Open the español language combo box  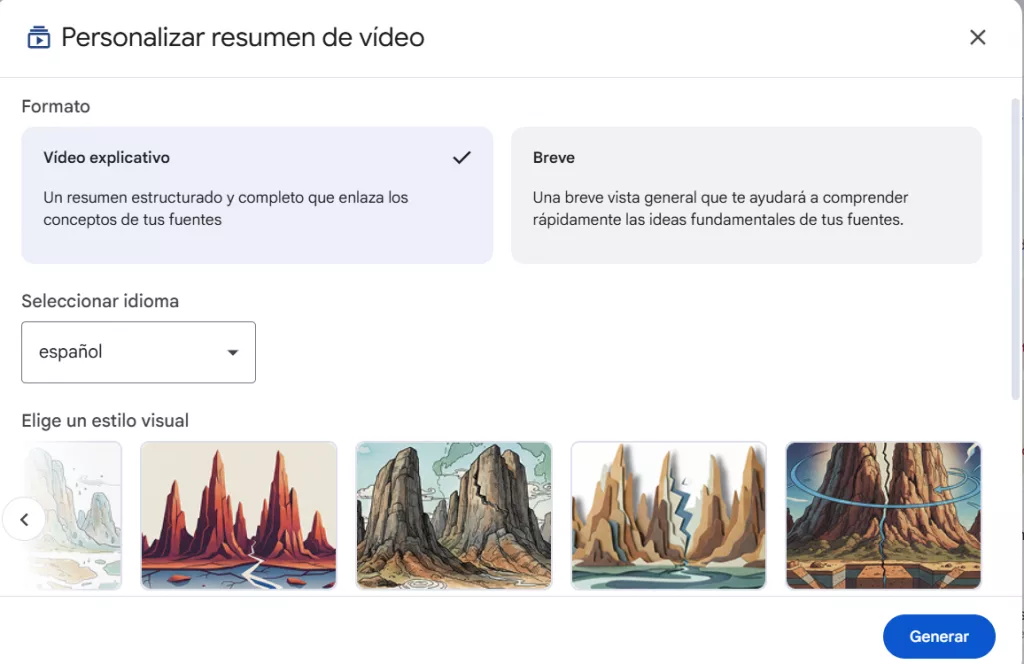click(x=138, y=352)
